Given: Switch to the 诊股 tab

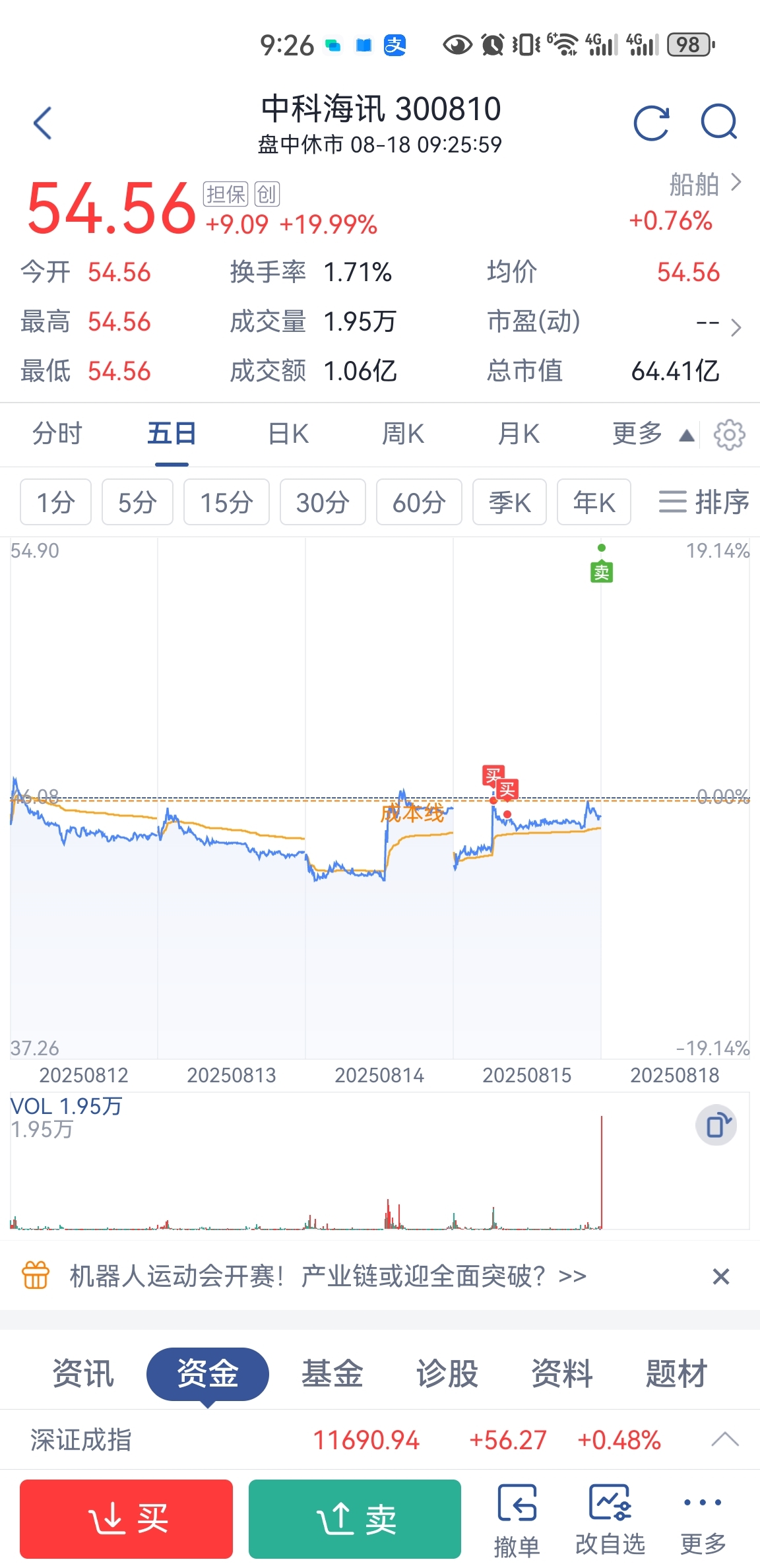Looking at the screenshot, I should coord(447,1374).
